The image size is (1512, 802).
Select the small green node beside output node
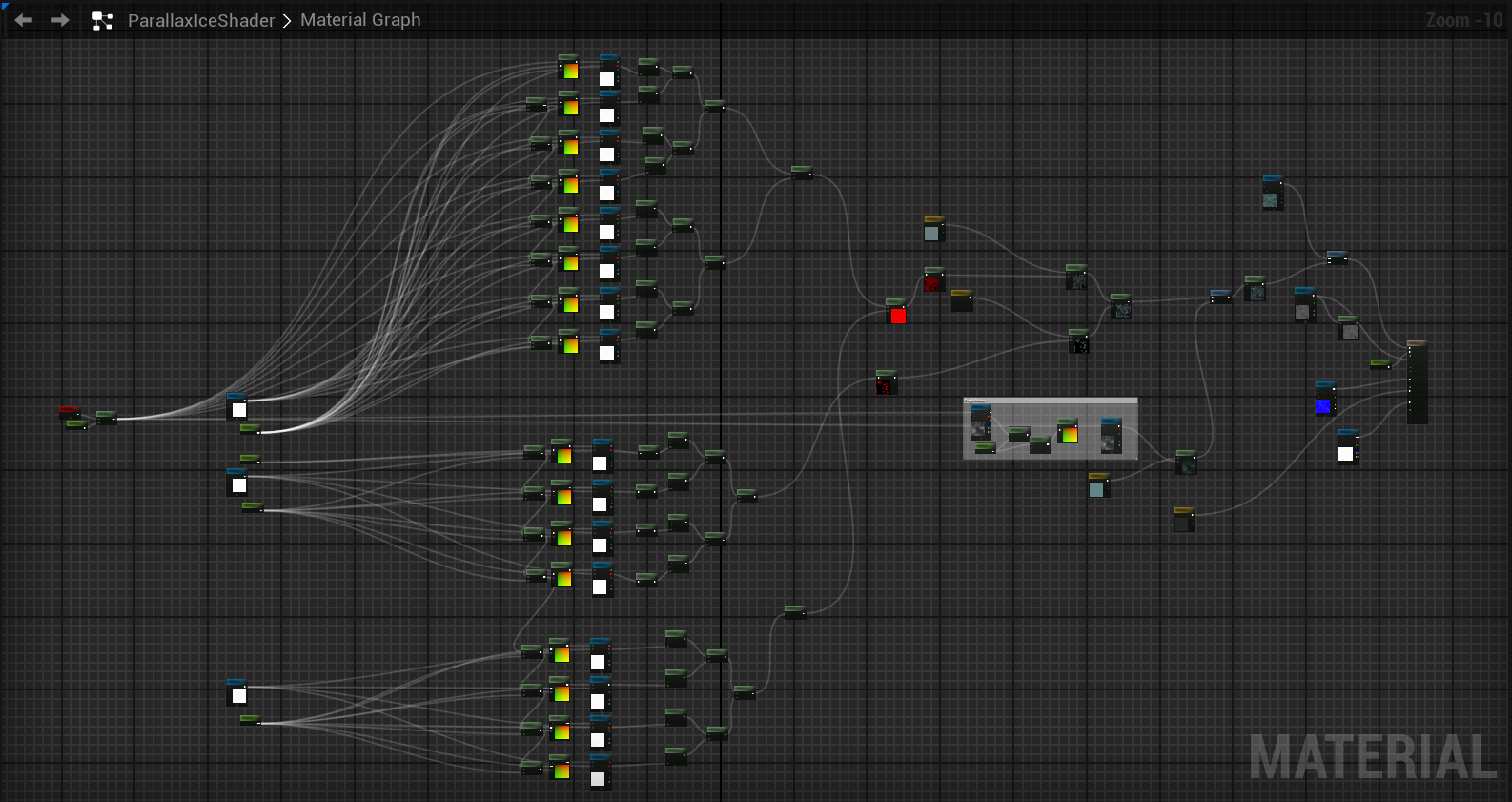pos(1379,363)
